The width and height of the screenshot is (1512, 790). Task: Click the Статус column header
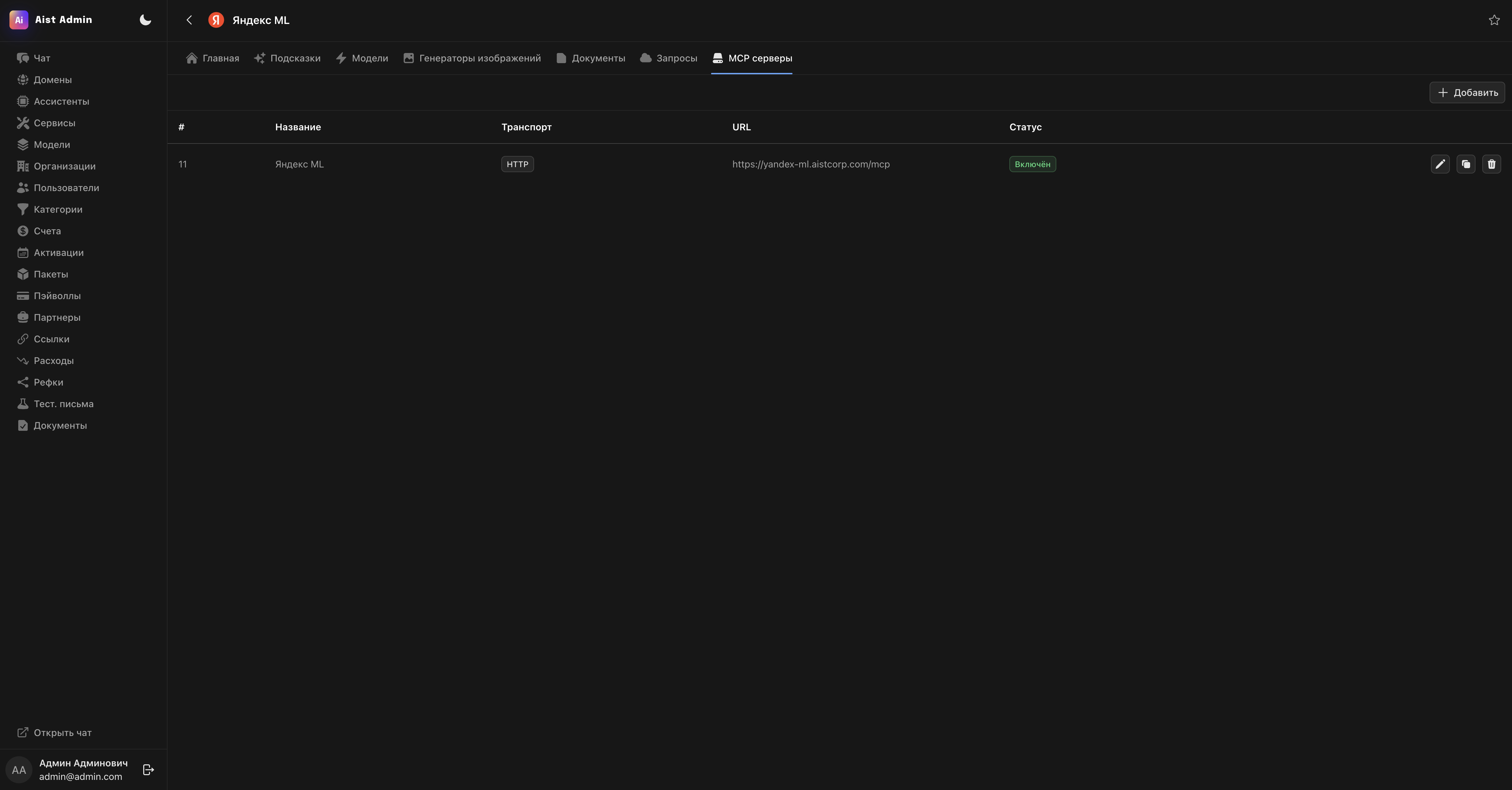click(1026, 127)
